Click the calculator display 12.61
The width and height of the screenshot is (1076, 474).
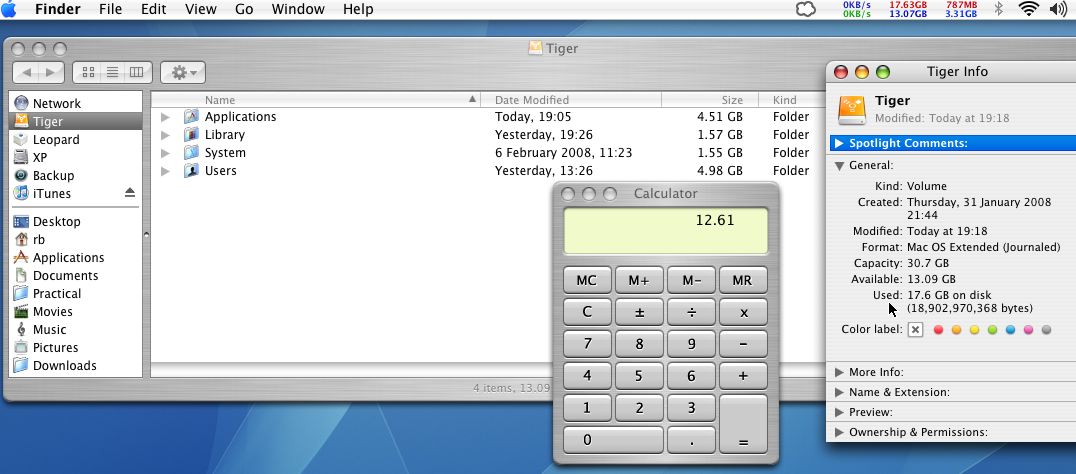tap(665, 231)
